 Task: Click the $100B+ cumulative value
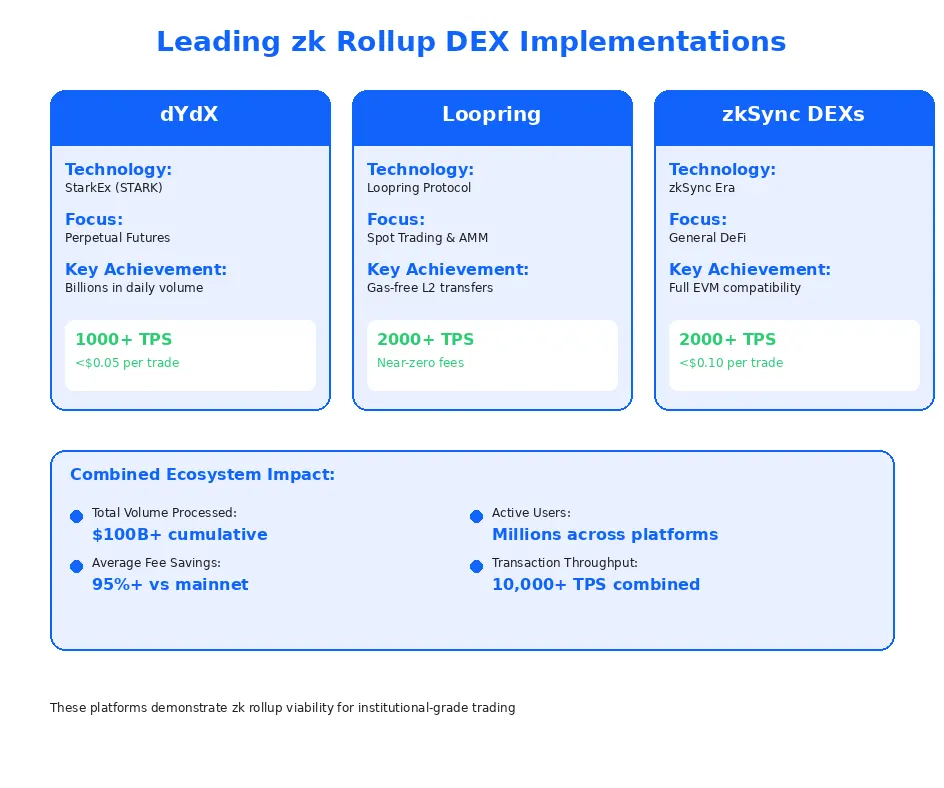[180, 534]
